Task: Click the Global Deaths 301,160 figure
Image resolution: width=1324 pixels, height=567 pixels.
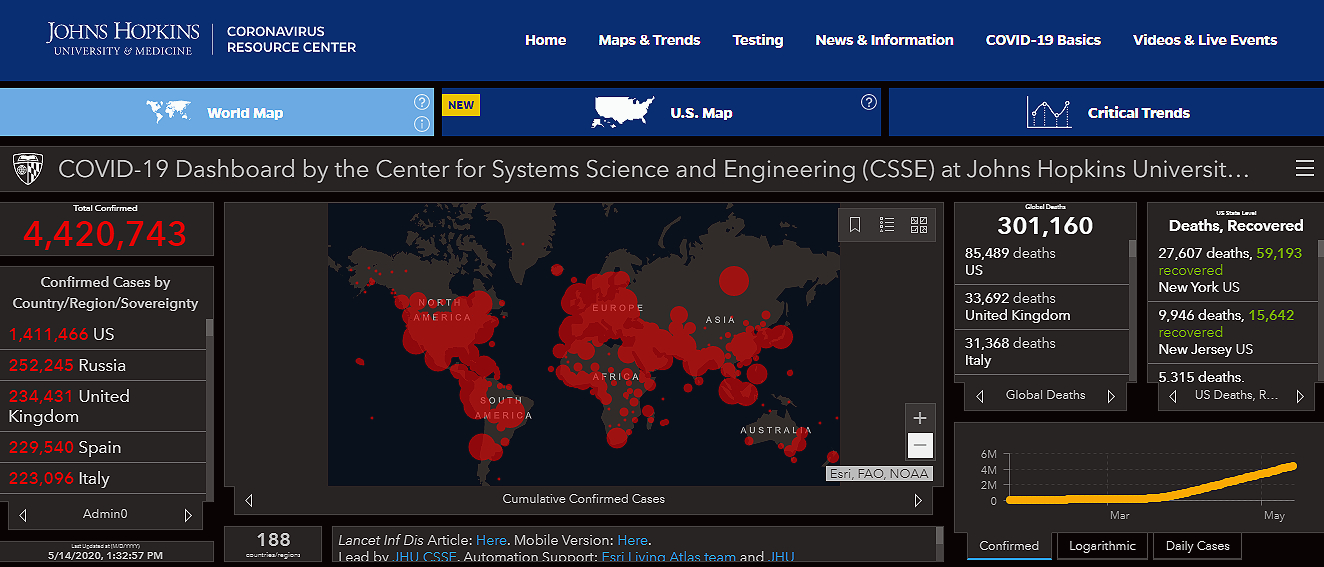Action: (1045, 226)
